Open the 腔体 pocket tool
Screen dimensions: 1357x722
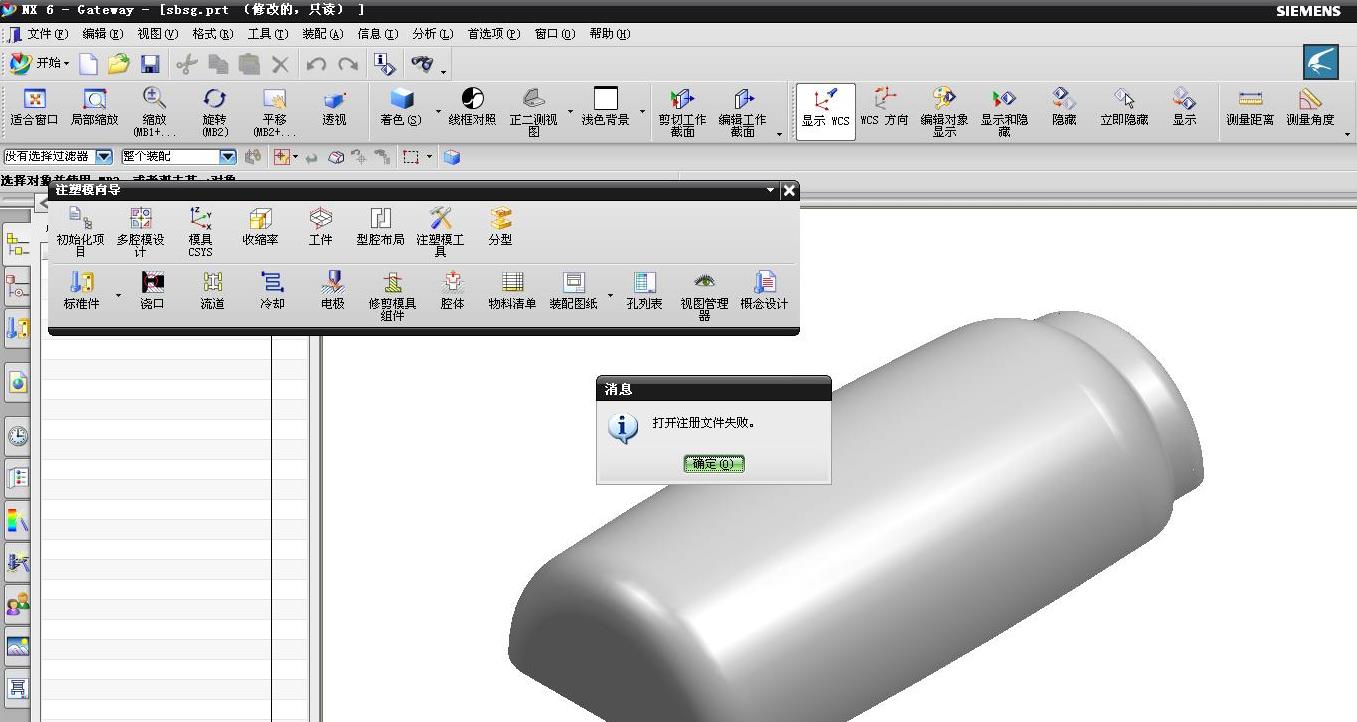(x=452, y=292)
